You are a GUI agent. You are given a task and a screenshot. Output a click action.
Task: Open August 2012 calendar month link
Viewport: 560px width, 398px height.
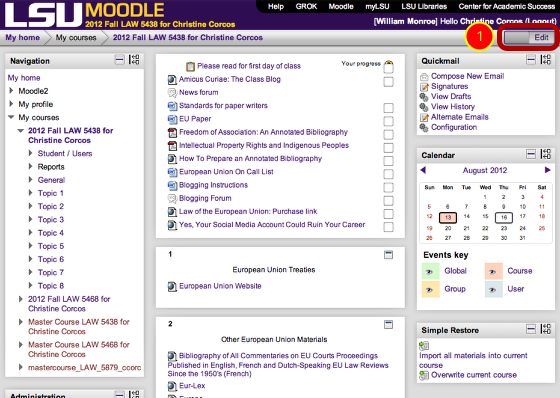pos(485,170)
